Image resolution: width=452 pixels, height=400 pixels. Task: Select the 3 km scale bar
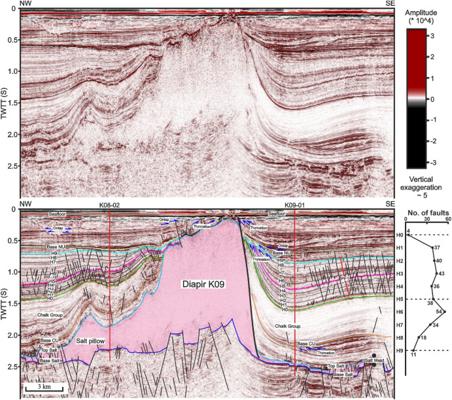44,388
